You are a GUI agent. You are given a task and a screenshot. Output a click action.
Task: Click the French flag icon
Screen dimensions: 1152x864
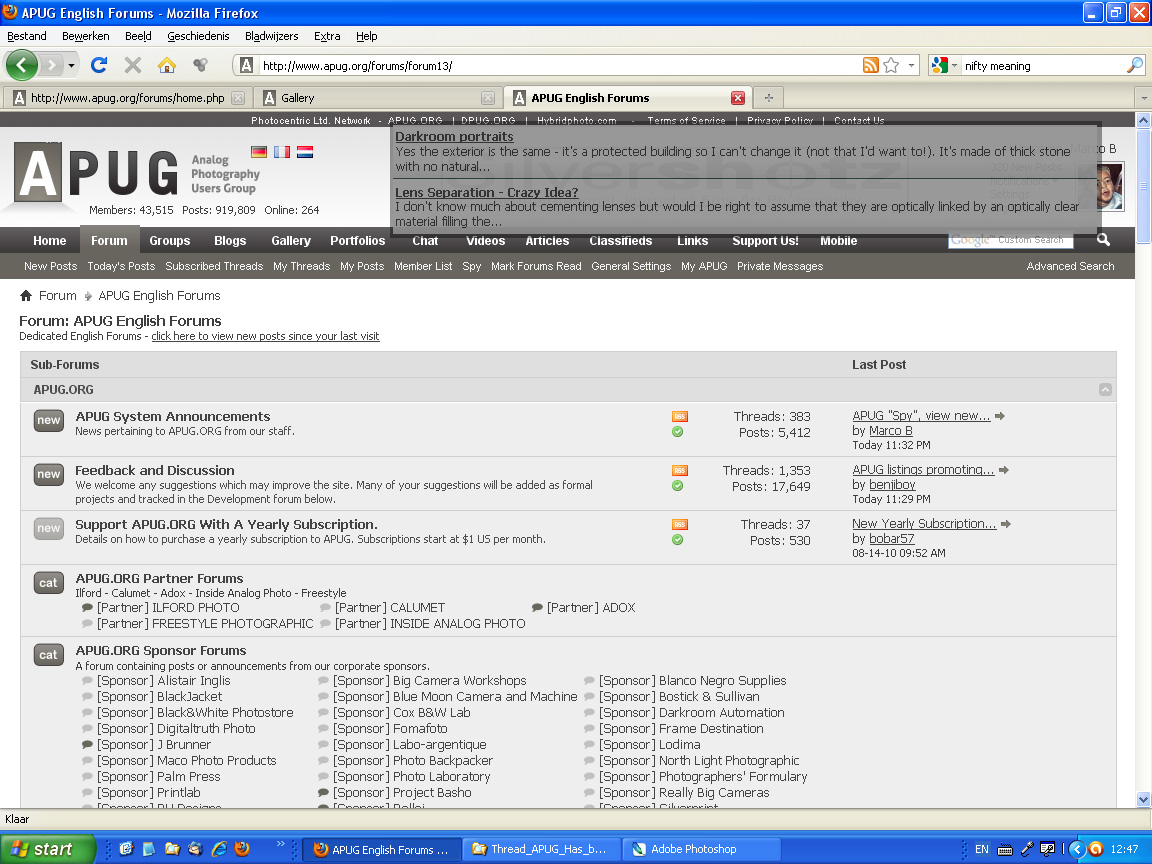[281, 151]
